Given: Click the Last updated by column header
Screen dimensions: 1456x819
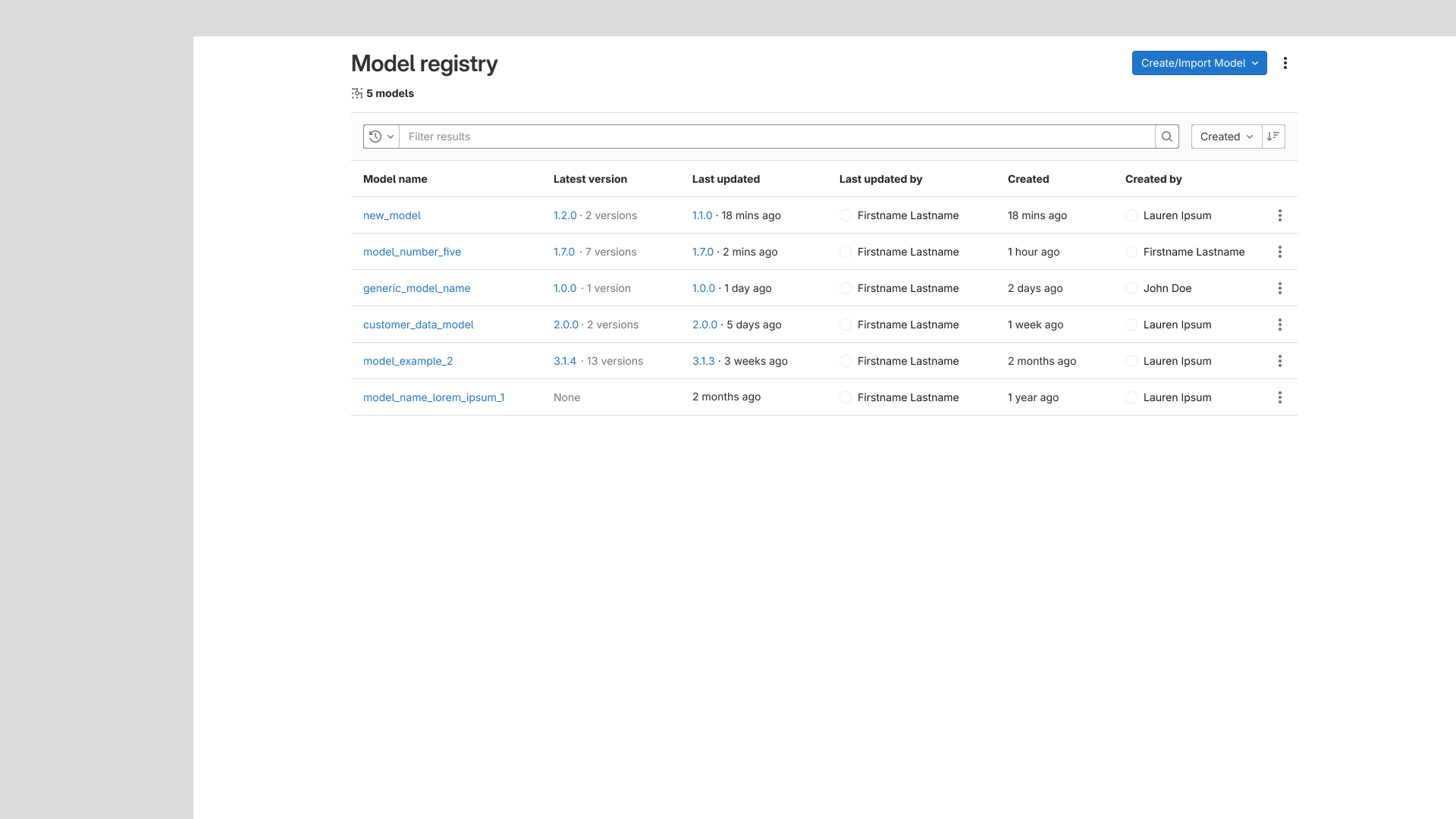Looking at the screenshot, I should click(x=880, y=179).
